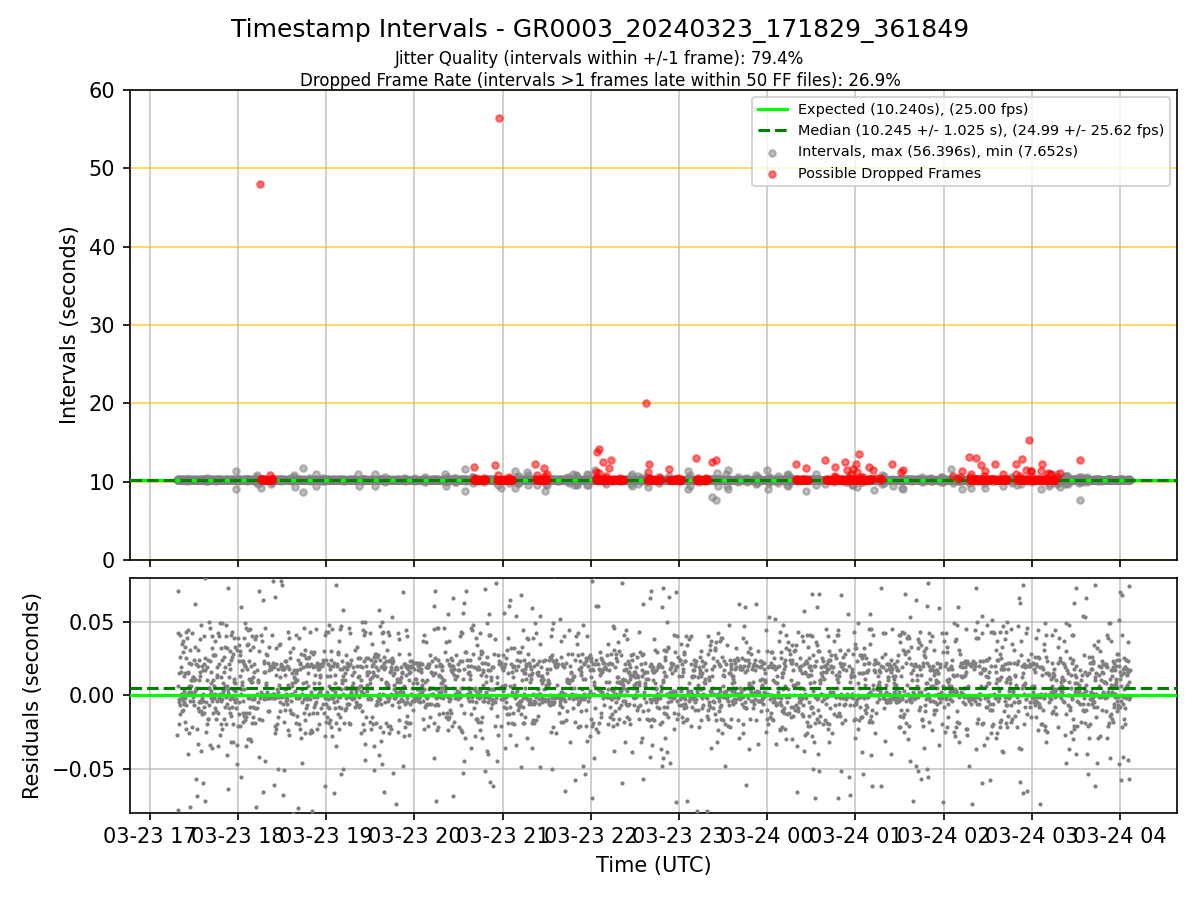Image resolution: width=1200 pixels, height=900 pixels.
Task: Click the 'Jitter Quality' subtitle line showing 79.4%
Action: point(599,58)
